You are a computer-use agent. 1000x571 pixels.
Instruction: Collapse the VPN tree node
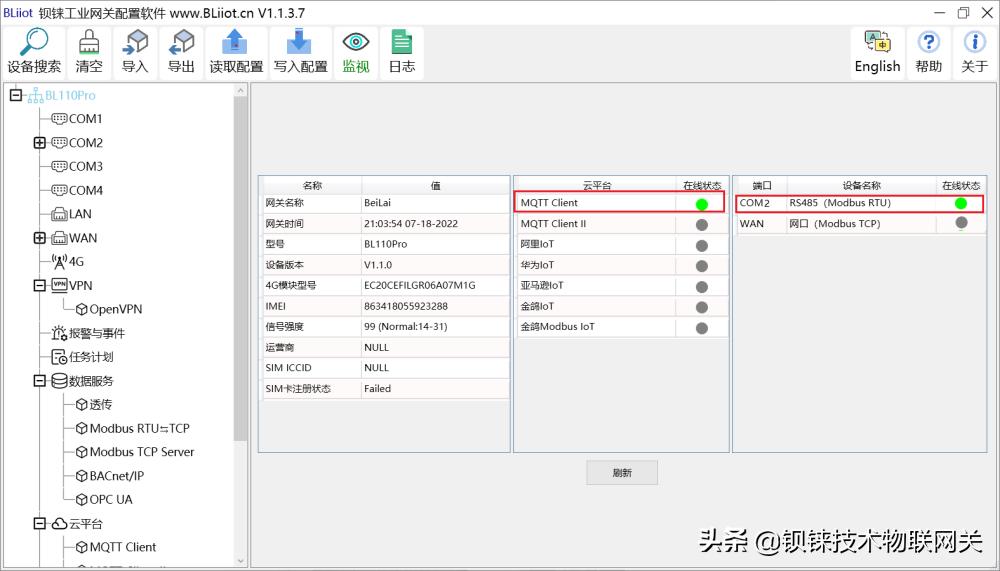(x=40, y=286)
